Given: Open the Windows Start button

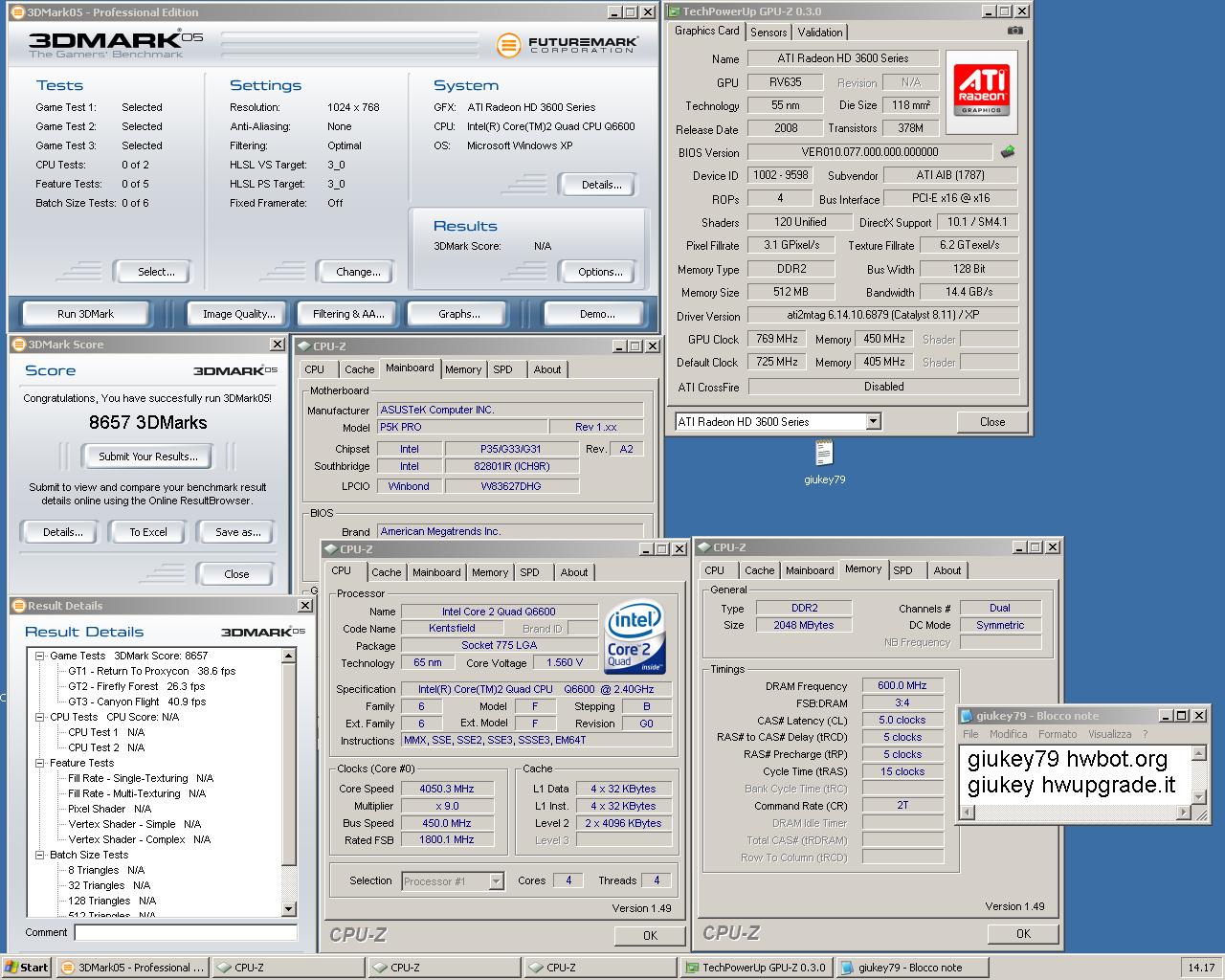Looking at the screenshot, I should [26, 968].
